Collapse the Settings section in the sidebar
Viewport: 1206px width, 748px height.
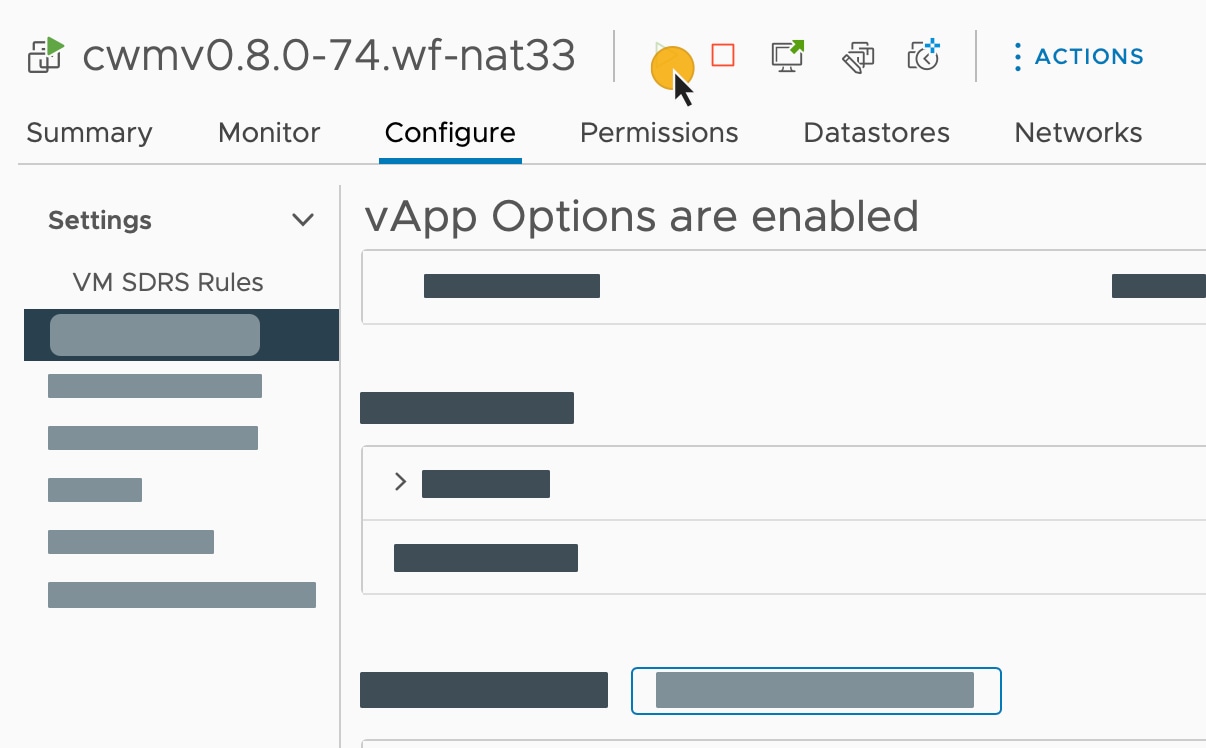[x=303, y=219]
